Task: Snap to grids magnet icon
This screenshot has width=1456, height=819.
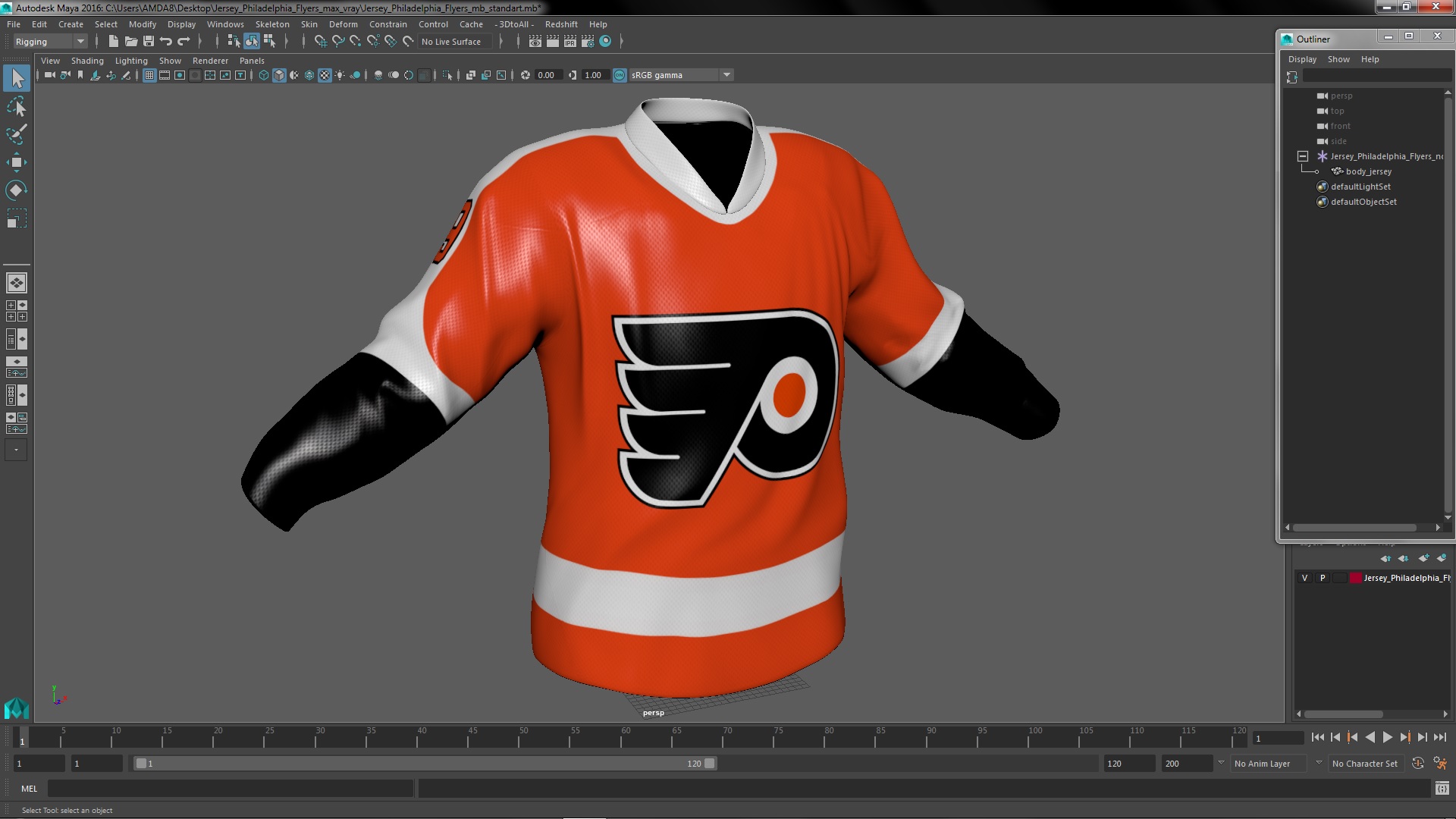Action: [320, 42]
